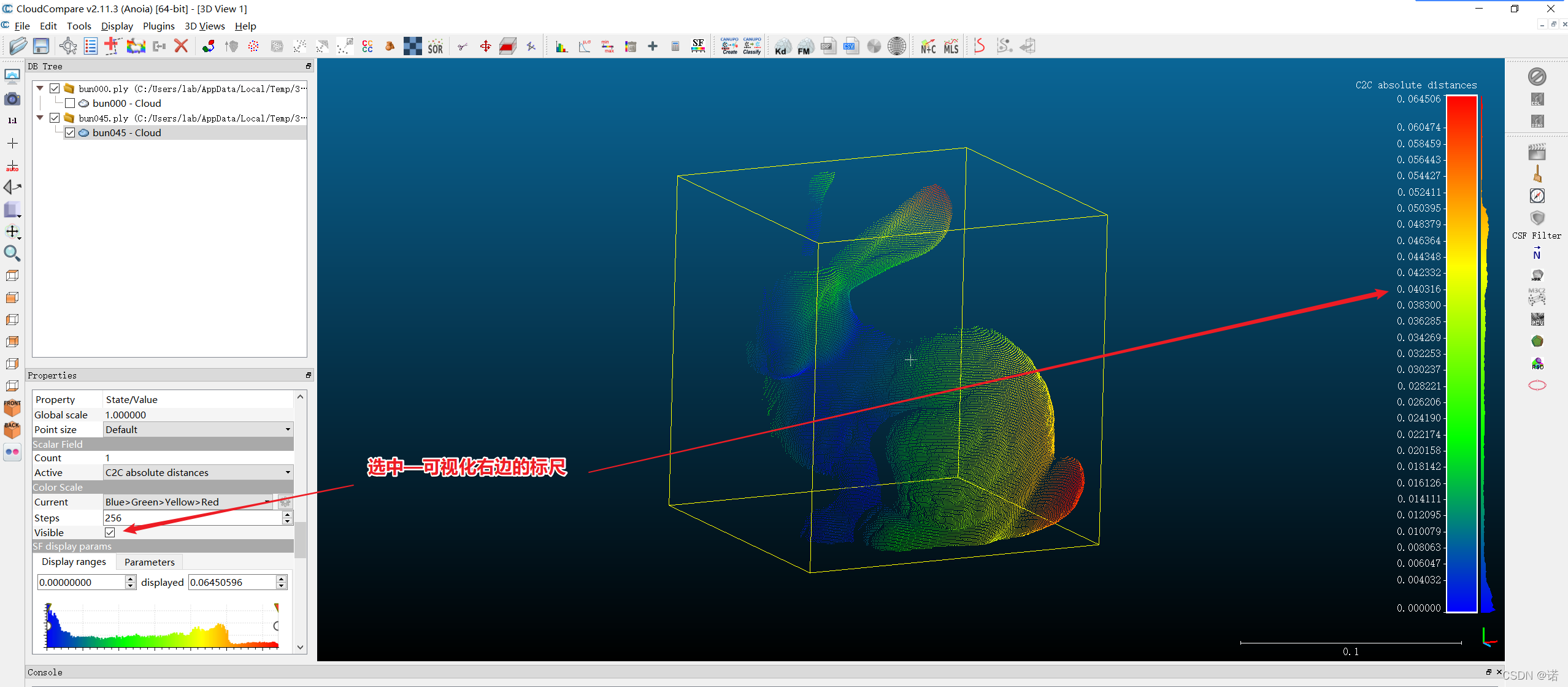Open the Point size dropdown
This screenshot has height=687, width=1568.
click(198, 429)
